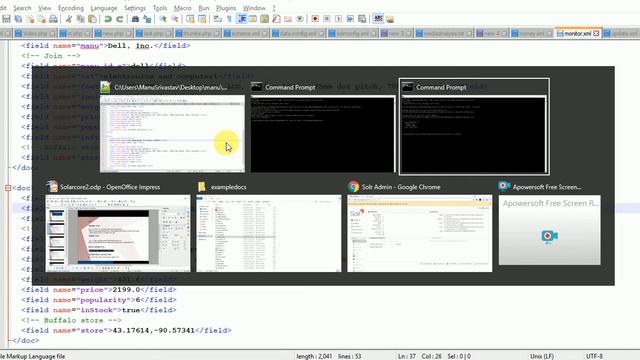Viewport: 640px width, 360px height.
Task: Open the Plugins menu
Action: 226,8
